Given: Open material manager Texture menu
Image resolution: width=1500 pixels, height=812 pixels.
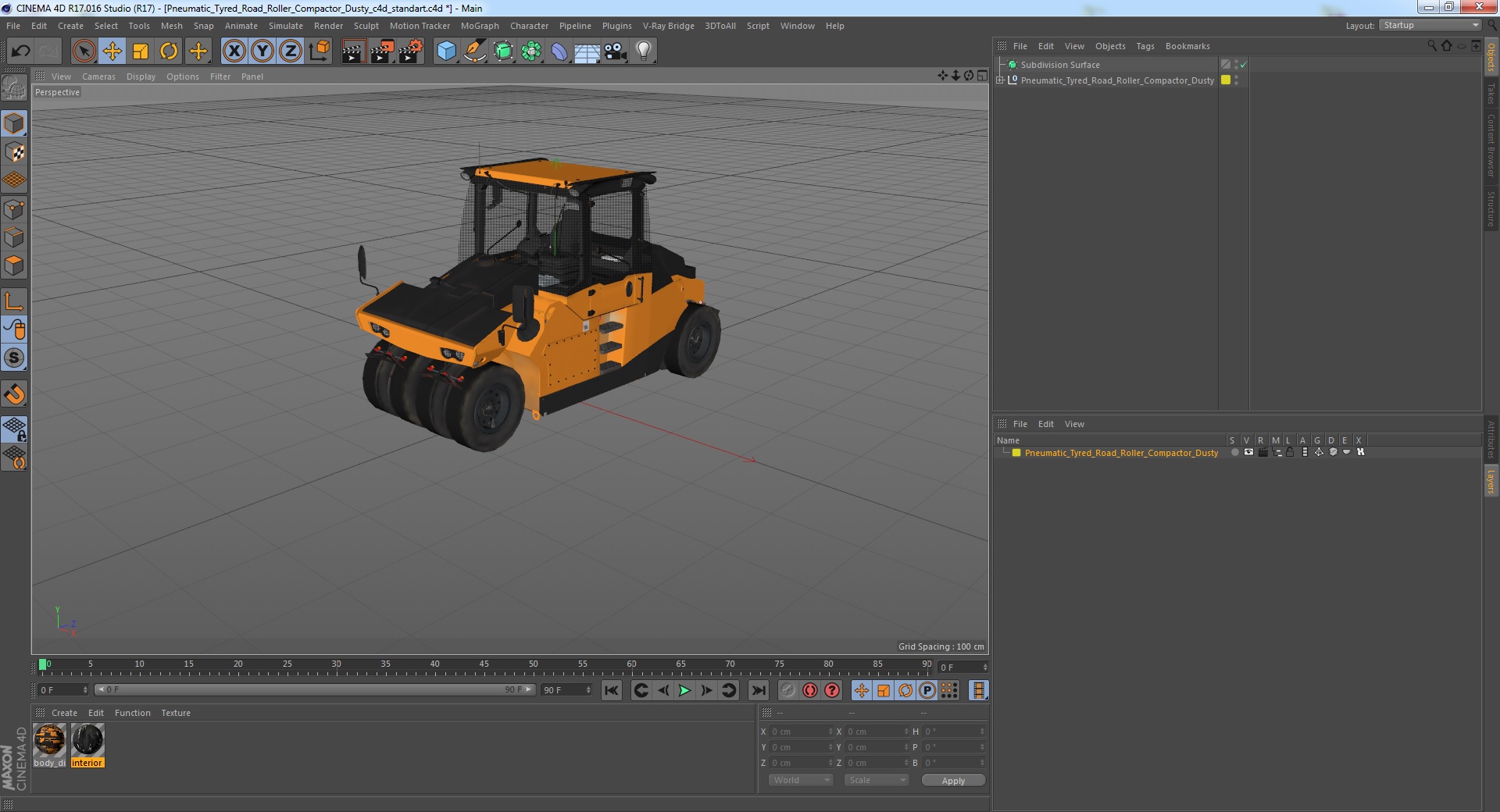Looking at the screenshot, I should tap(176, 713).
